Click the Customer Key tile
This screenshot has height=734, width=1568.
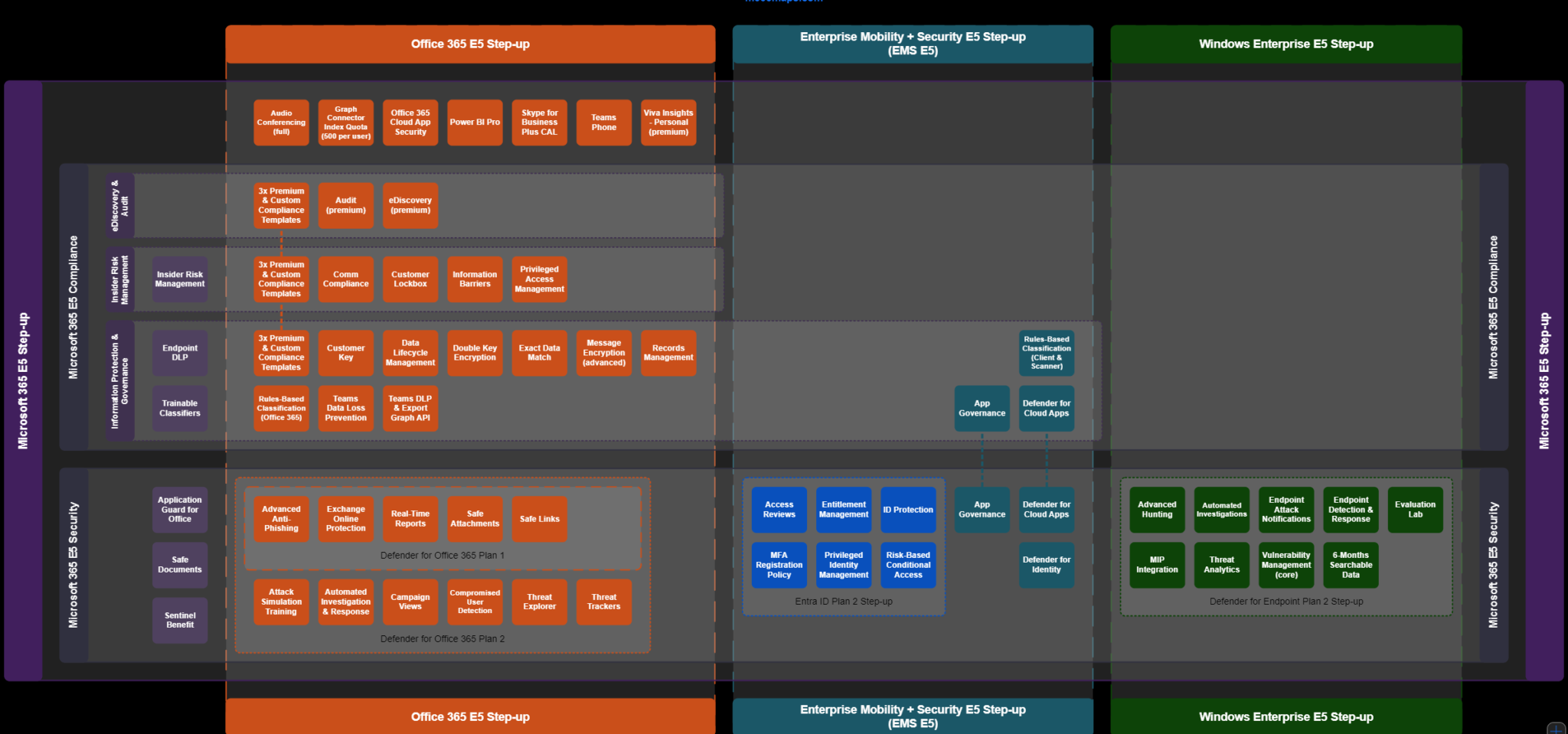click(346, 353)
